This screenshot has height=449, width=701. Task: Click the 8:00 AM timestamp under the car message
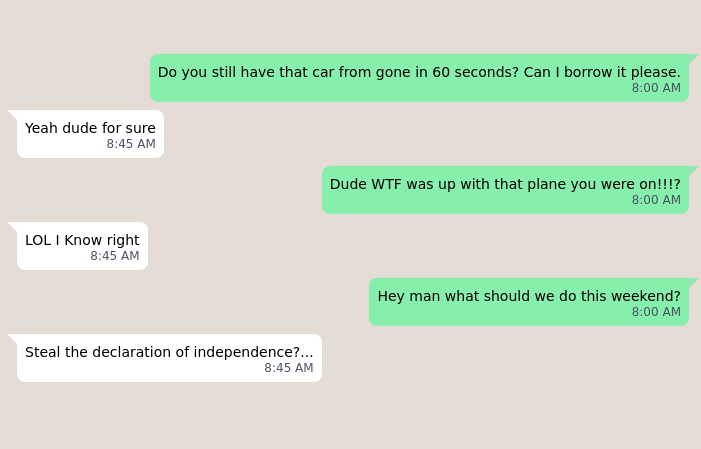tap(656, 88)
